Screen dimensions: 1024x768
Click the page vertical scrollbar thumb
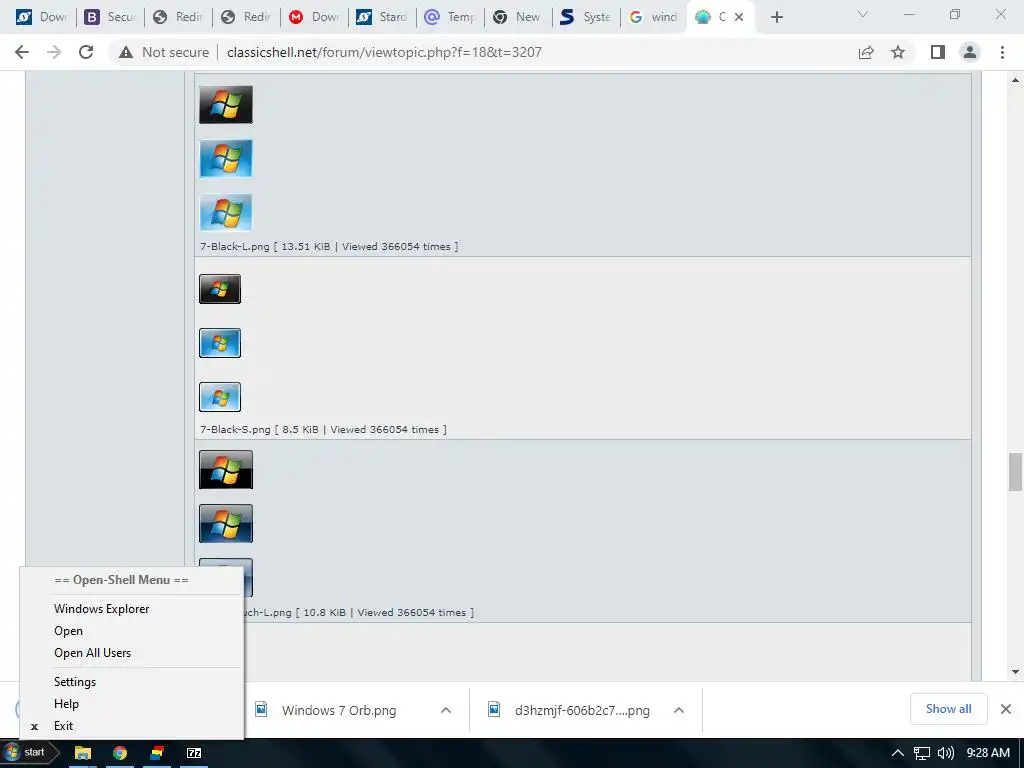click(1015, 472)
